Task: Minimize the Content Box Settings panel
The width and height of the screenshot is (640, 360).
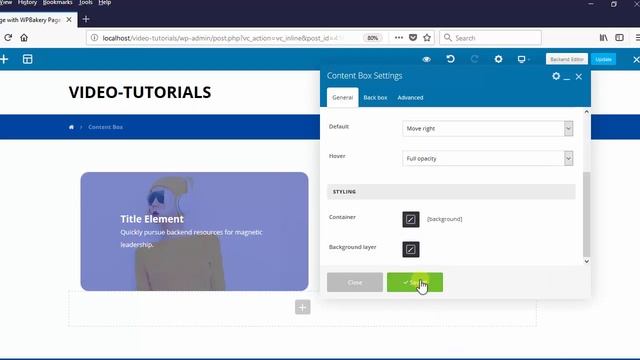Action: (x=567, y=77)
